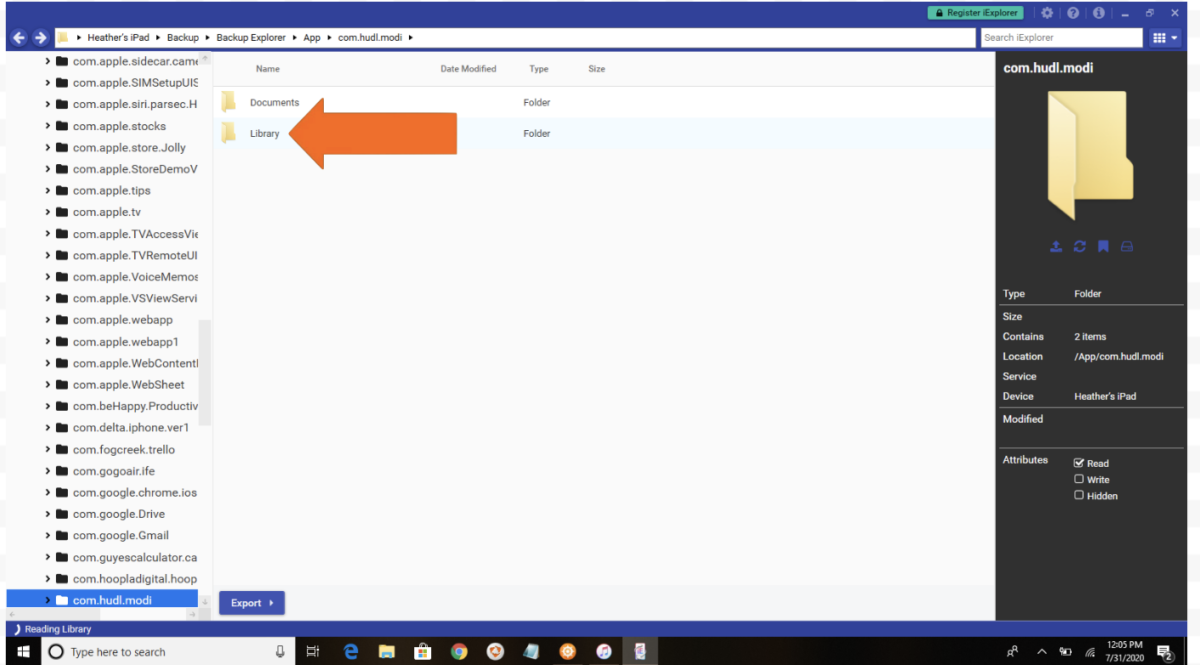This screenshot has height=665, width=1200.
Task: Click the refresh icon in the details panel
Action: coord(1080,246)
